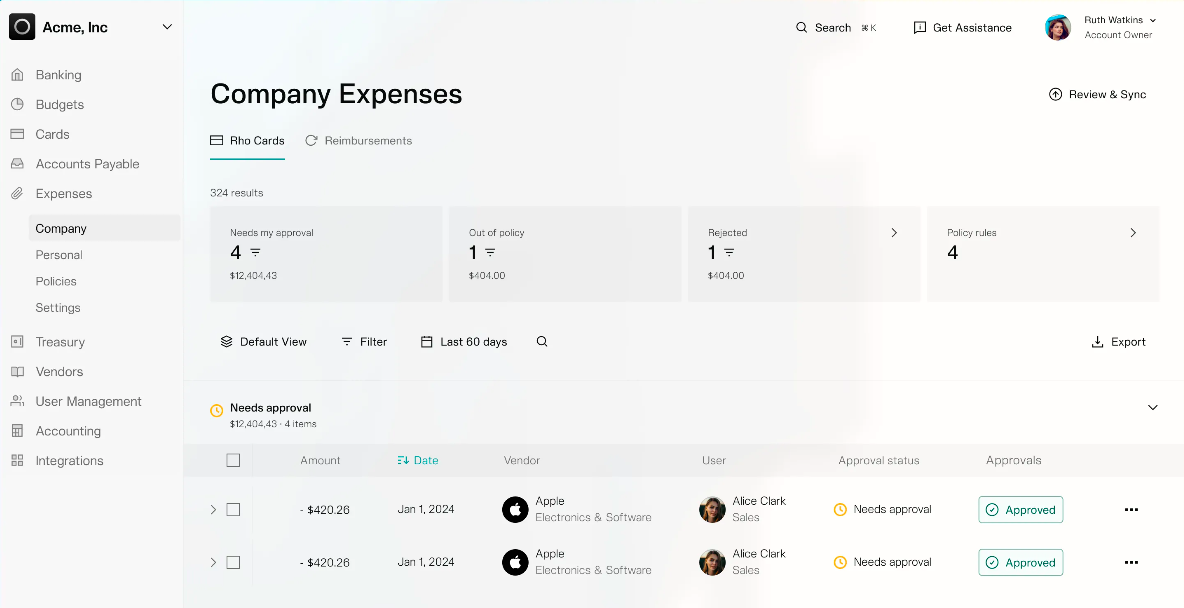This screenshot has width=1184, height=608.
Task: Click the Acme, Inc logo icon
Action: (22, 27)
